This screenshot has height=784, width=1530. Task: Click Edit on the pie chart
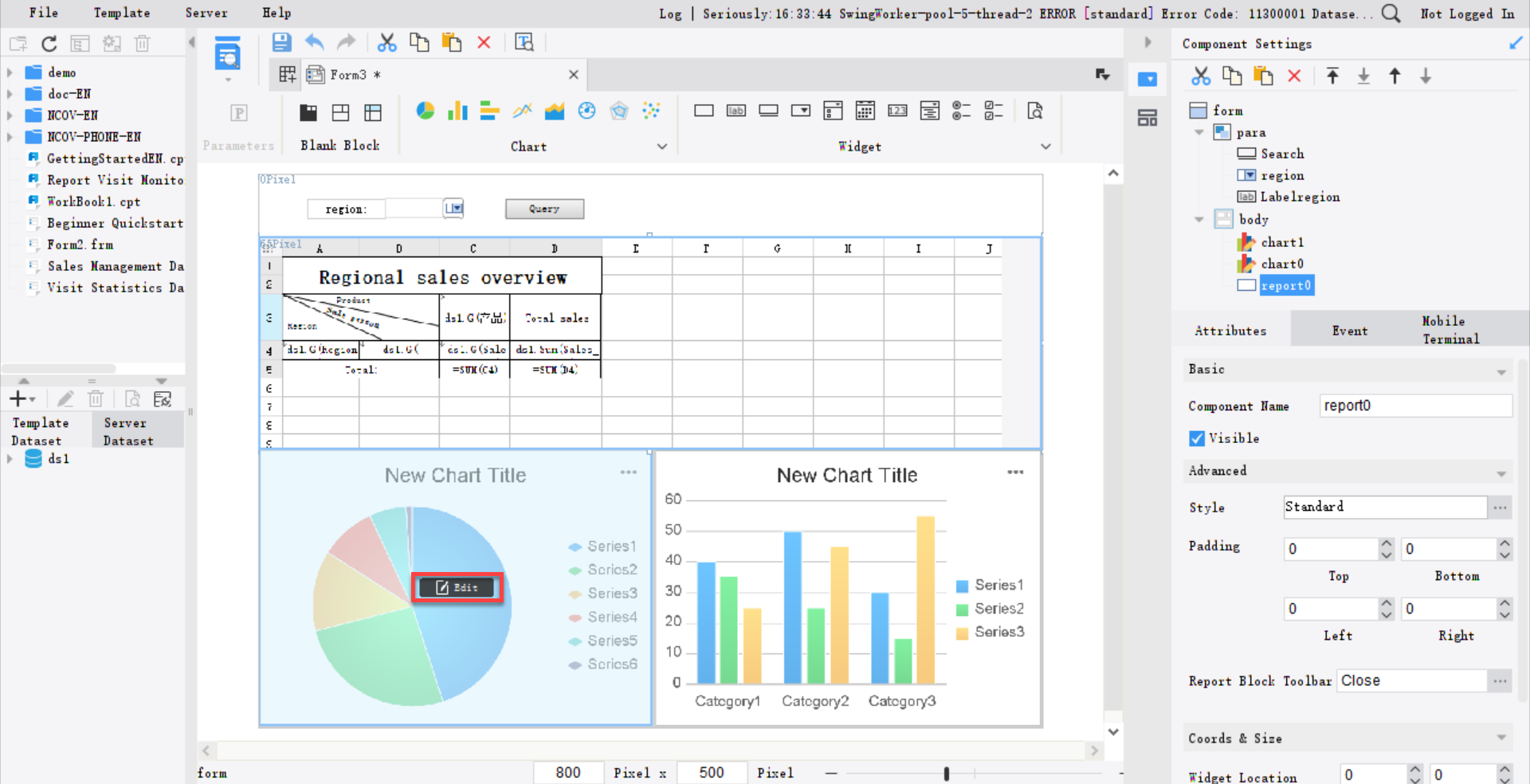pyautogui.click(x=456, y=587)
